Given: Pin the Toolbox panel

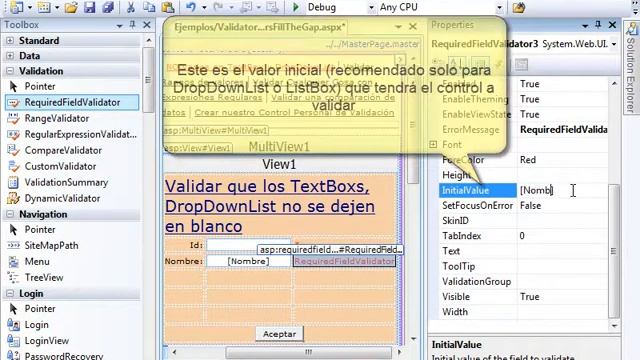Looking at the screenshot, I should tap(133, 25).
